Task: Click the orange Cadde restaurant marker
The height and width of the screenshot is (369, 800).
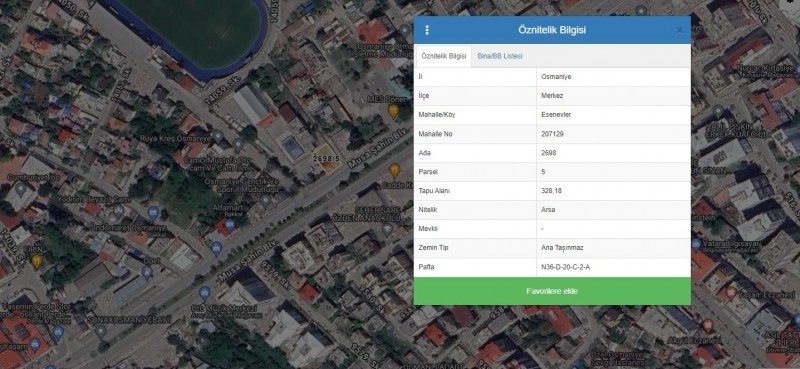Action: (x=394, y=170)
